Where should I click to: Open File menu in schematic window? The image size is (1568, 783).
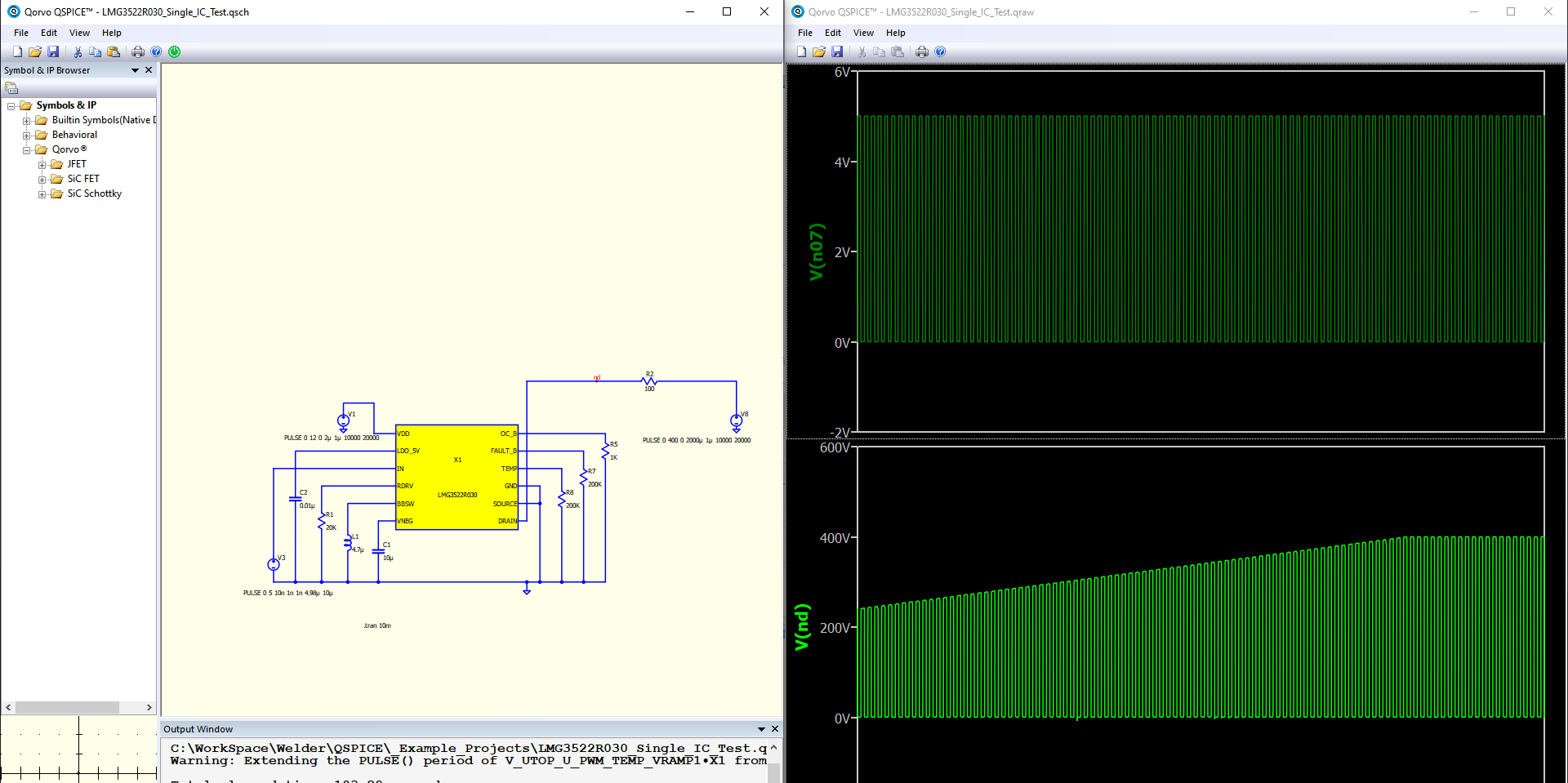coord(21,33)
